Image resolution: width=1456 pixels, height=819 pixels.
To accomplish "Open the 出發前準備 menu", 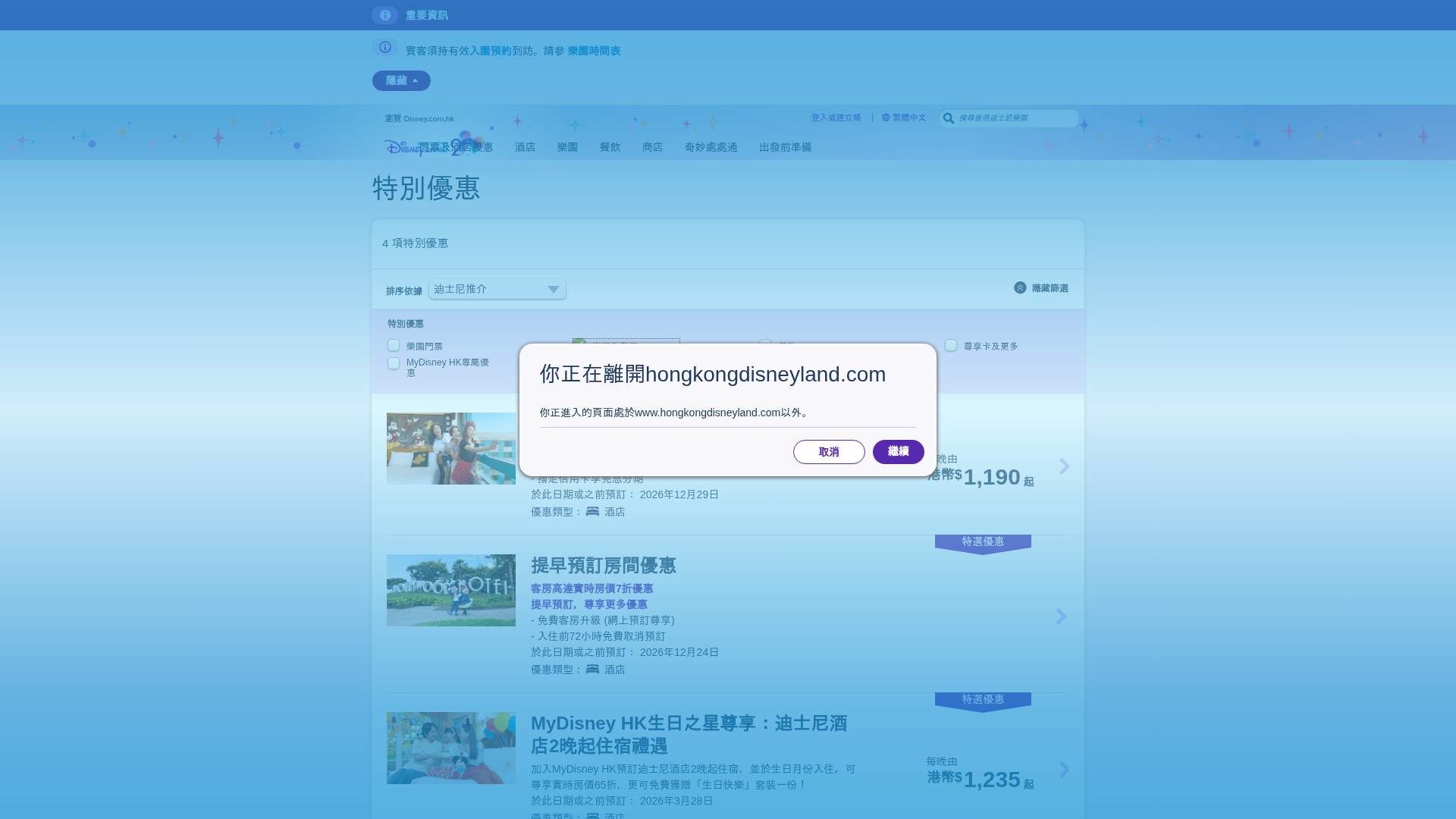I will 785,147.
